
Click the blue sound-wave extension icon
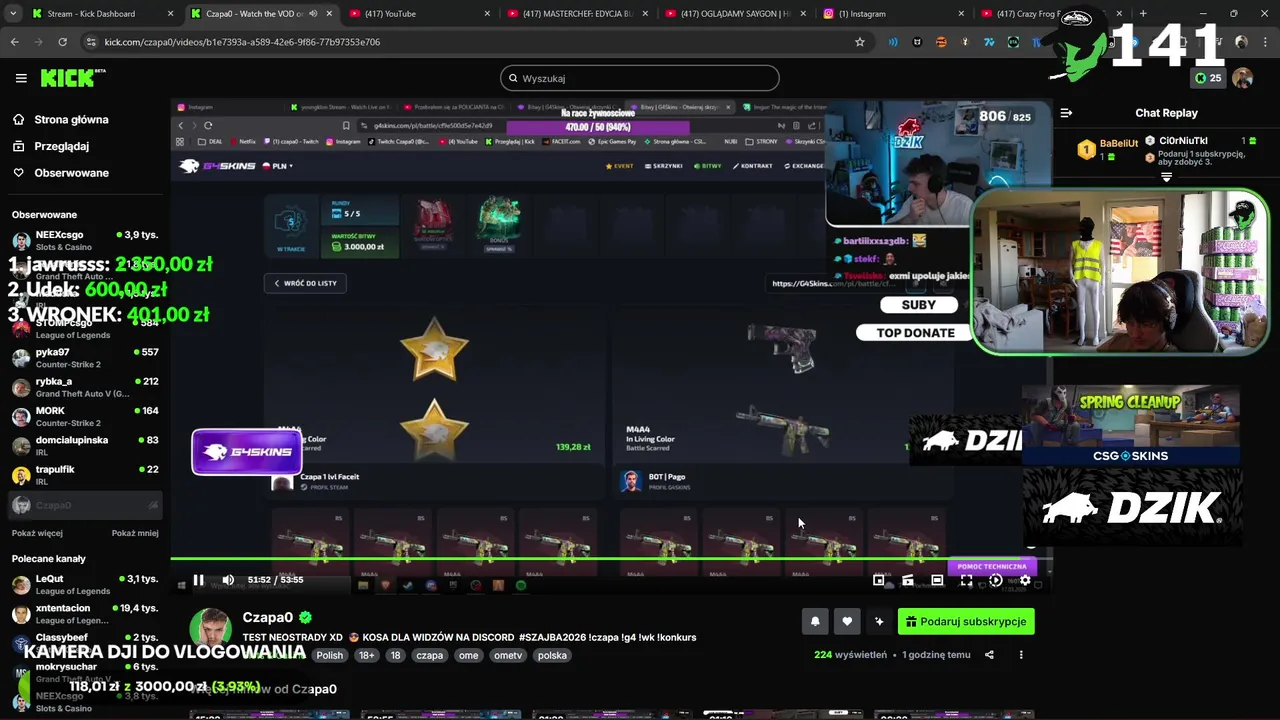pos(893,42)
